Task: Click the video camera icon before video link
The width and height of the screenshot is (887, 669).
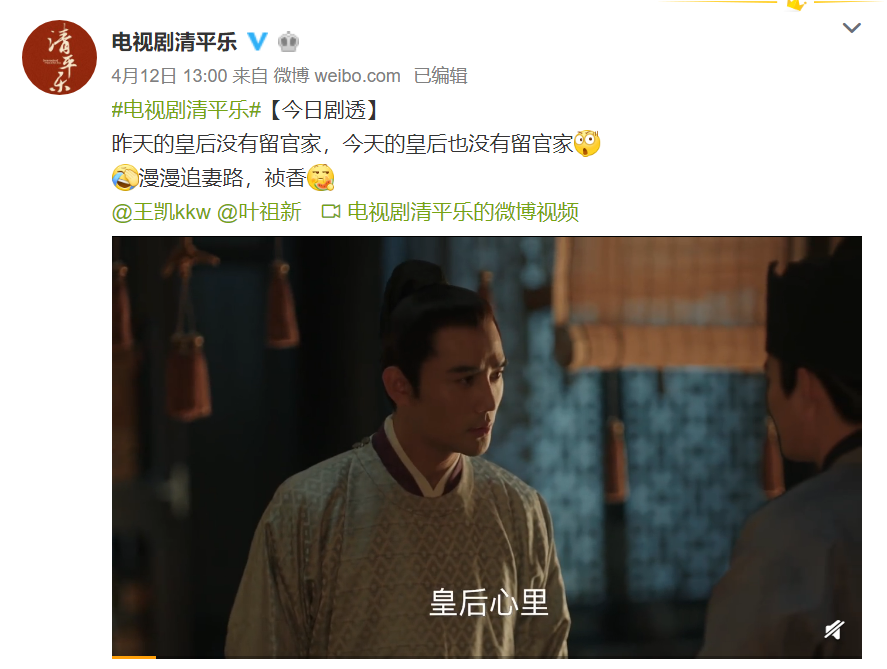Action: [x=331, y=212]
